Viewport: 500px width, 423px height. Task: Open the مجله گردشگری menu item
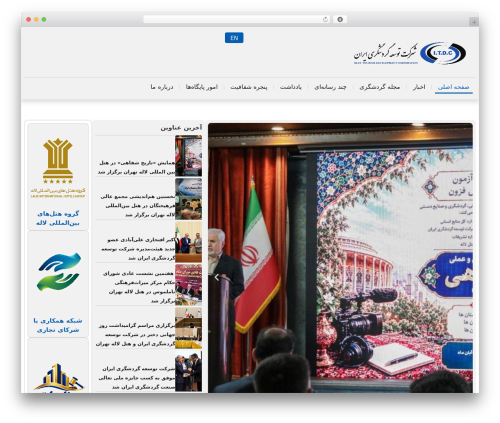pos(379,87)
